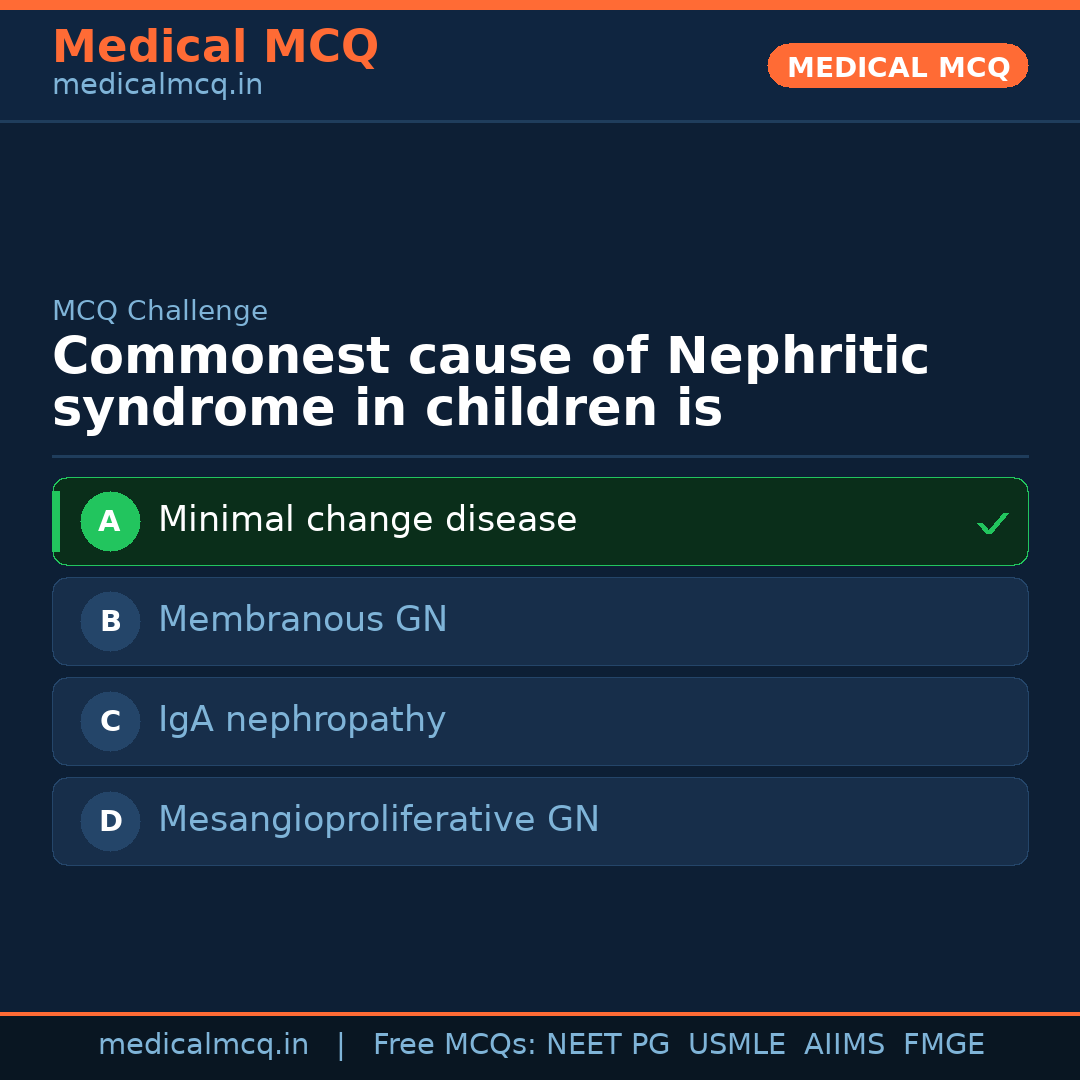Click the D option circle badge
This screenshot has width=1080, height=1080.
click(110, 821)
